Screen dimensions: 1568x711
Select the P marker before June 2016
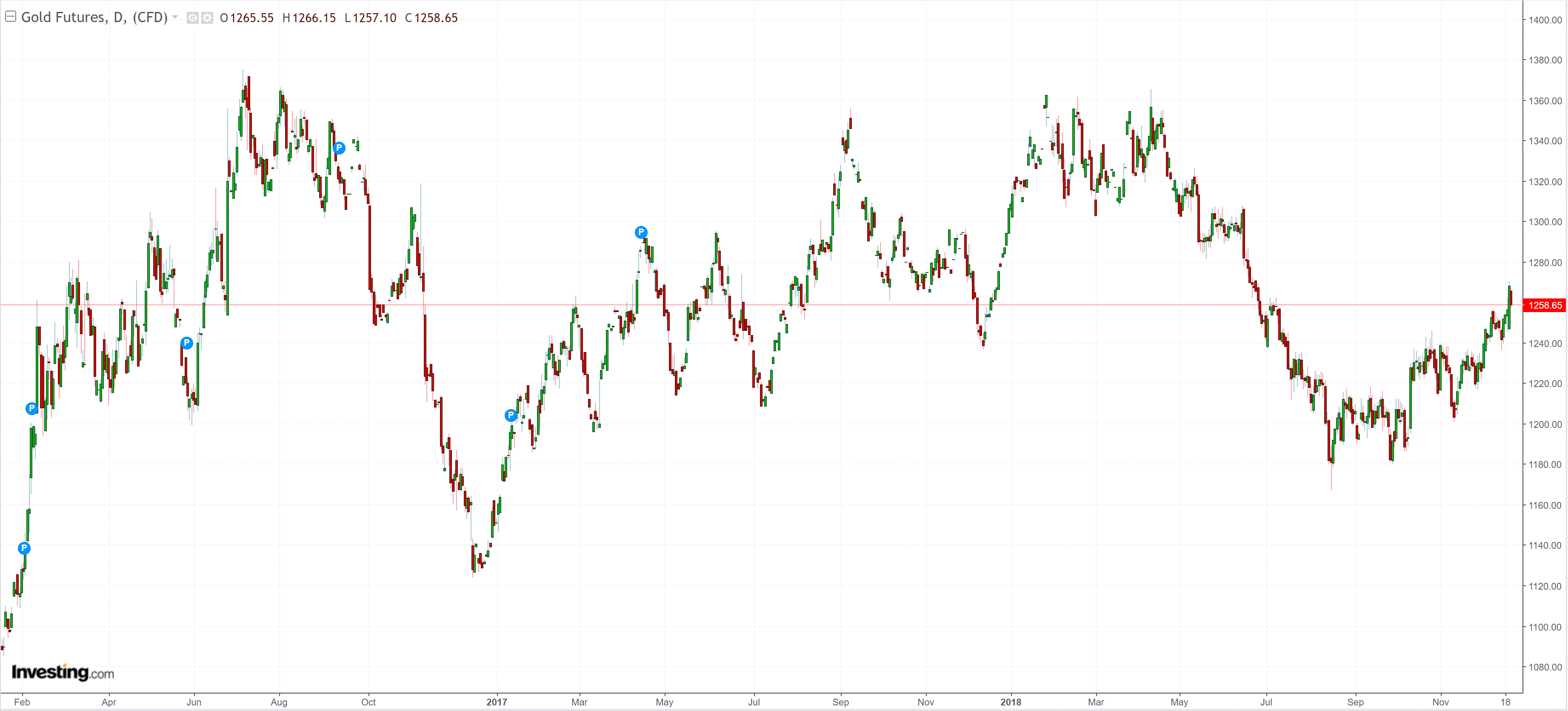187,343
